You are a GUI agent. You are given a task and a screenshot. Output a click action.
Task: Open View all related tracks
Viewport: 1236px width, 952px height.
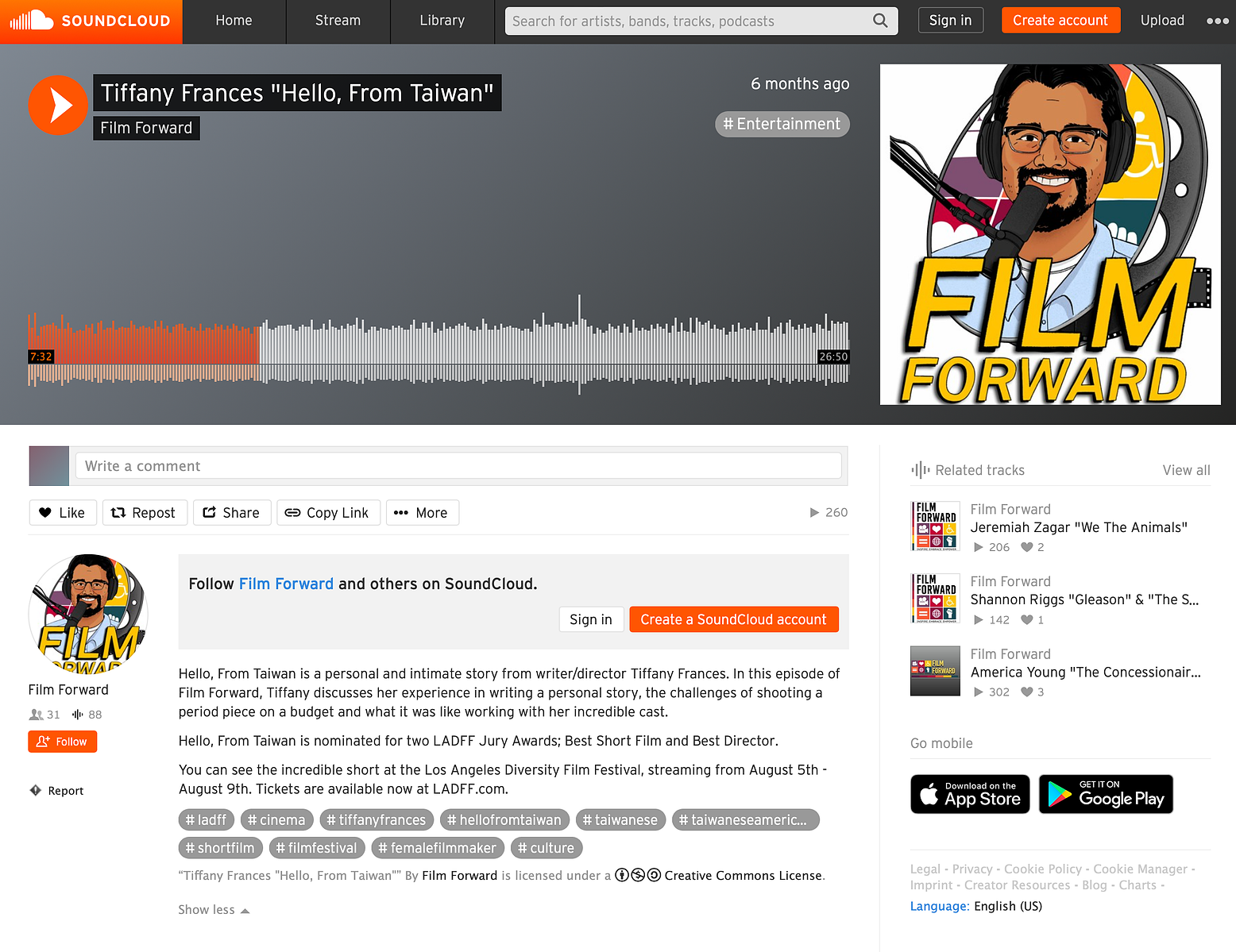point(1186,470)
